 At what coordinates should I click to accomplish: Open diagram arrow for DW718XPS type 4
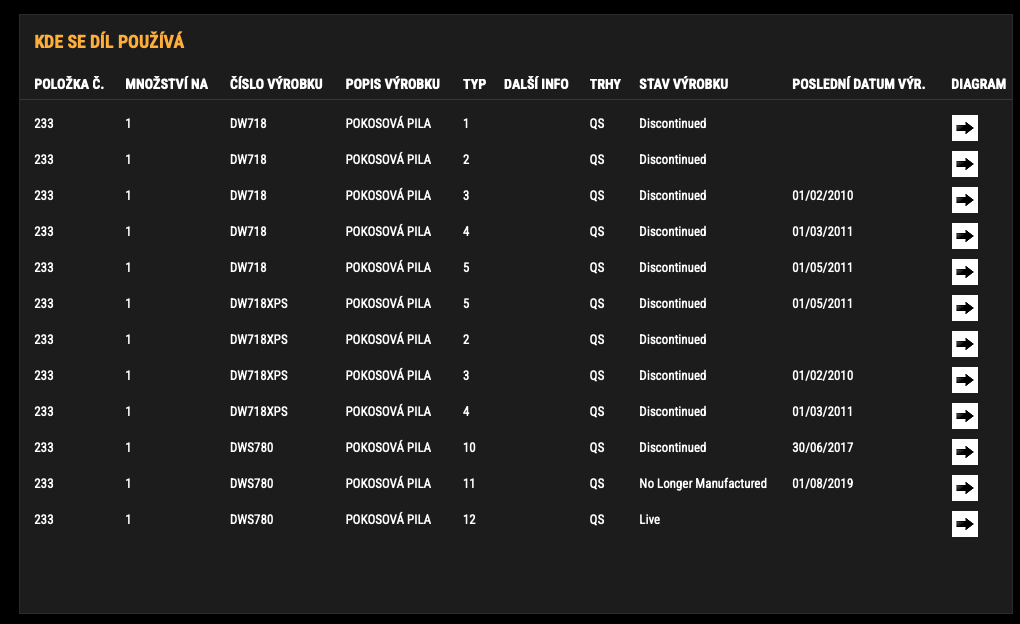point(965,416)
